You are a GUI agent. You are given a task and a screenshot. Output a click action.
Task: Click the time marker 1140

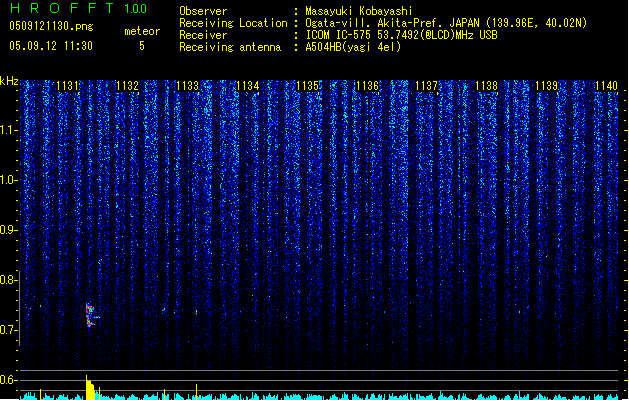coord(606,86)
